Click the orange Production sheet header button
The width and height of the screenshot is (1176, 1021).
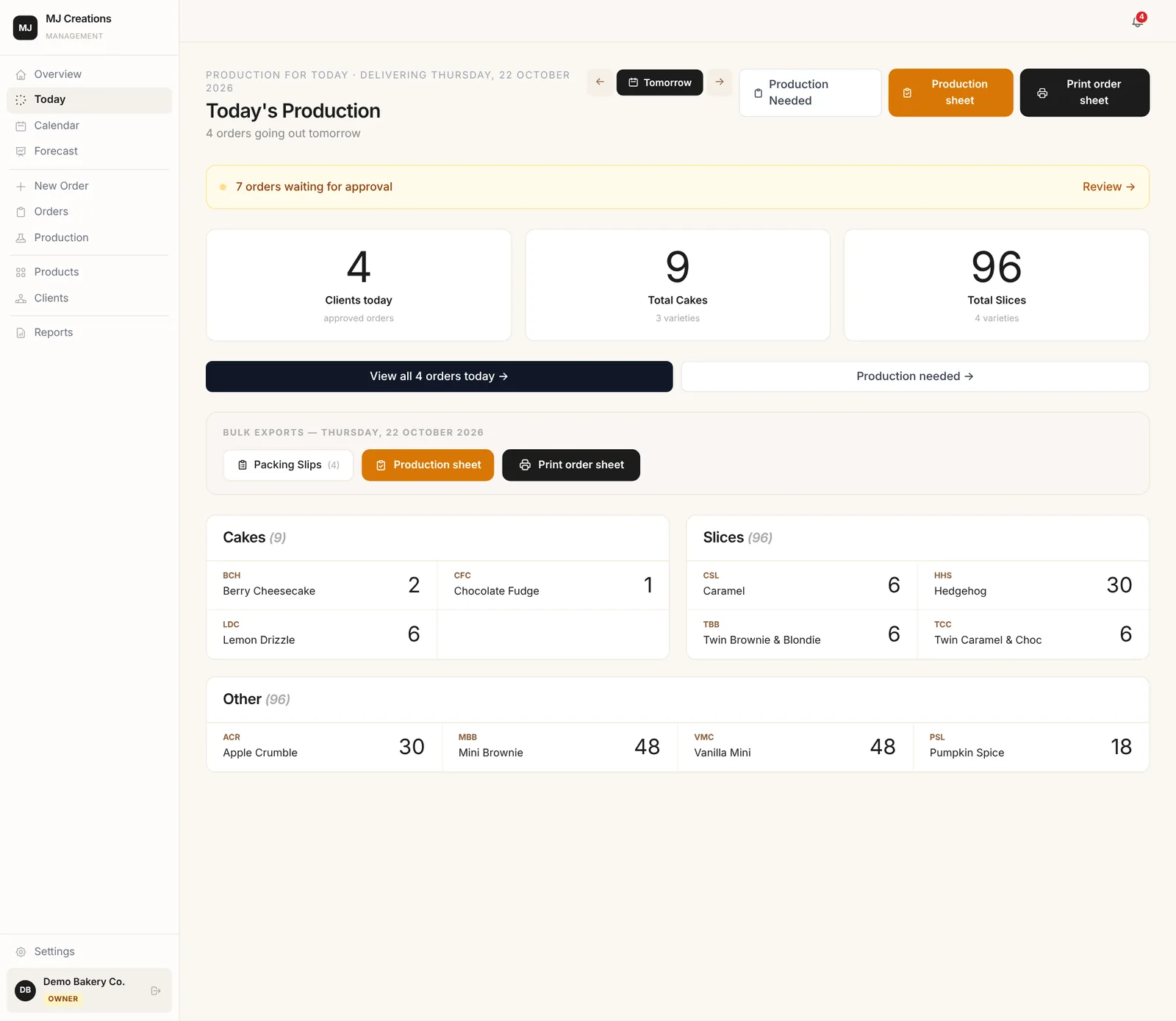[950, 93]
